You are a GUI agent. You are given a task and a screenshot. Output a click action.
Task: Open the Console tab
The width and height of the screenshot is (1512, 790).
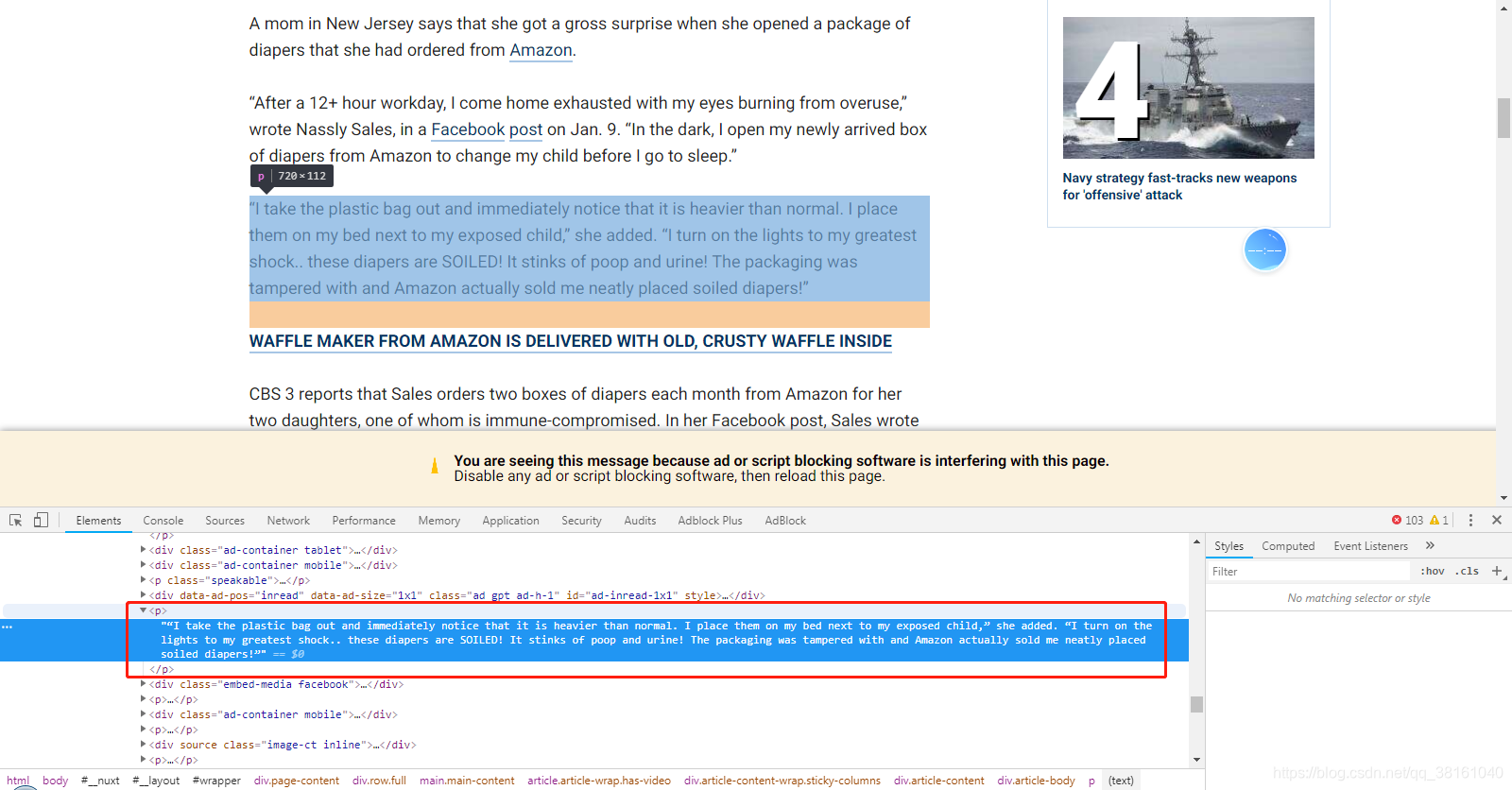click(163, 521)
